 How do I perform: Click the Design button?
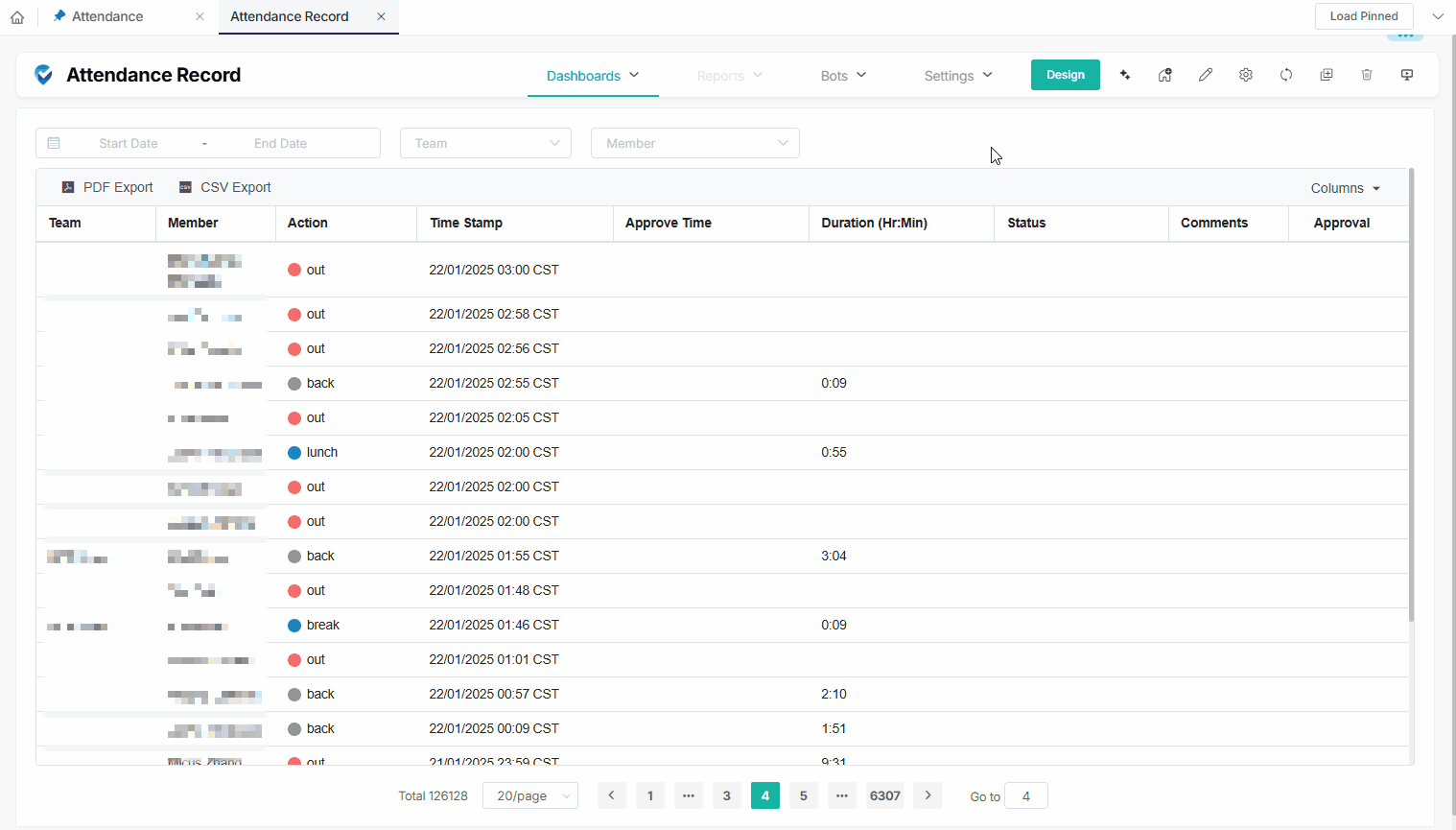1065,75
